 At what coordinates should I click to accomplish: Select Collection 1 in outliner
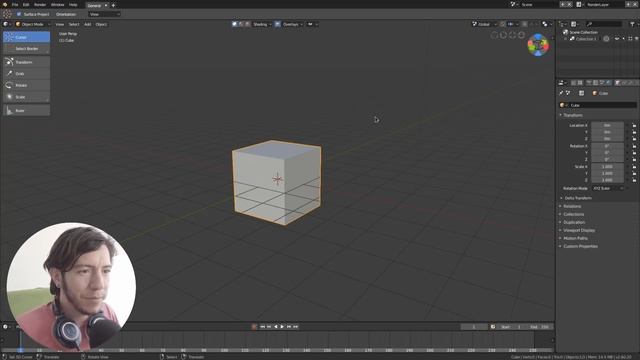tap(586, 39)
